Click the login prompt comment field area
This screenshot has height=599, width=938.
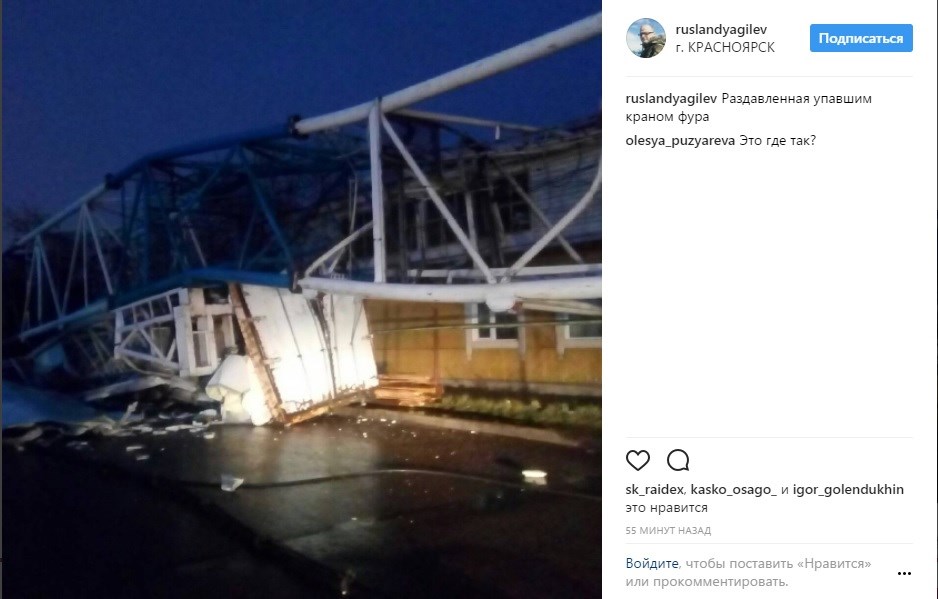[x=758, y=573]
